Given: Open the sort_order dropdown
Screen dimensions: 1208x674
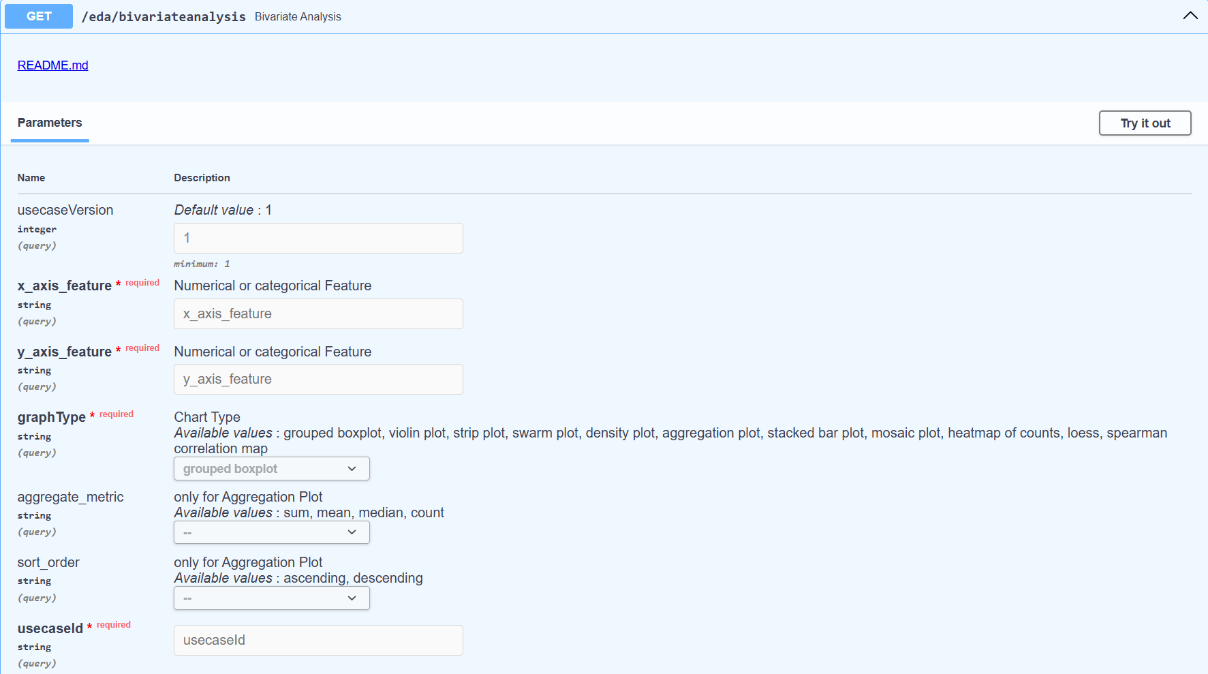Looking at the screenshot, I should (271, 597).
